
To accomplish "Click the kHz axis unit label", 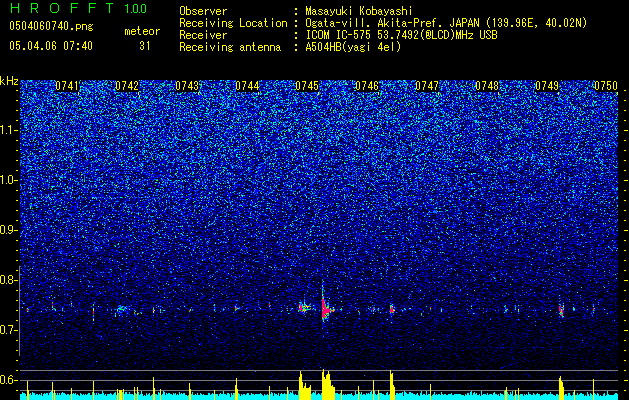I will tap(9, 81).
